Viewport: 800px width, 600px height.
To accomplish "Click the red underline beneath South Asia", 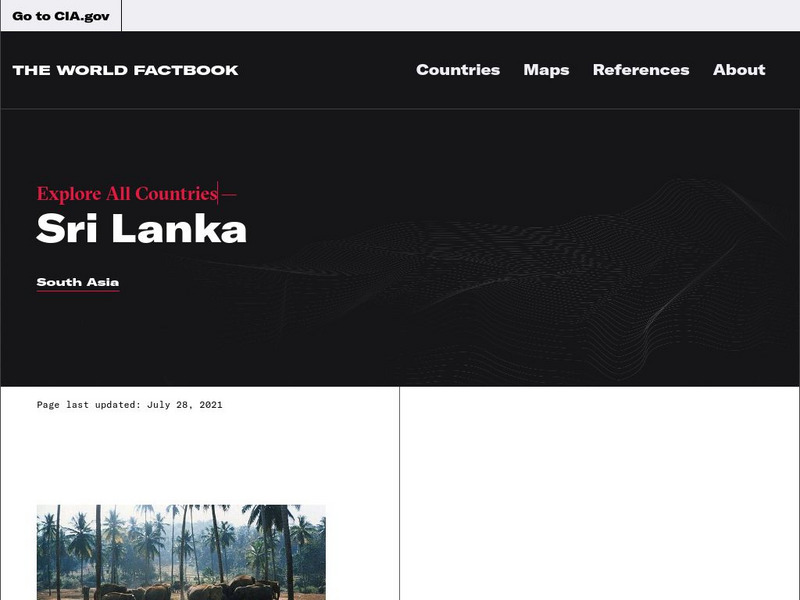I will click(78, 291).
